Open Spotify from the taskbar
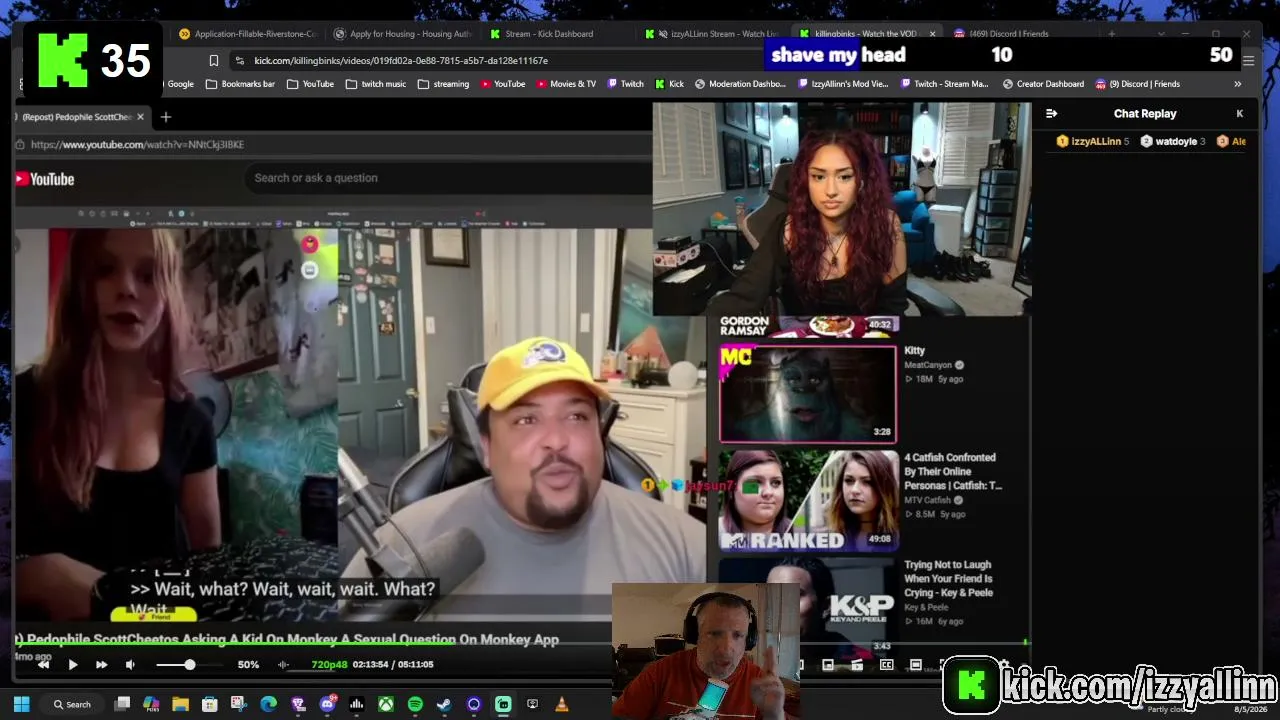1280x720 pixels. (415, 704)
